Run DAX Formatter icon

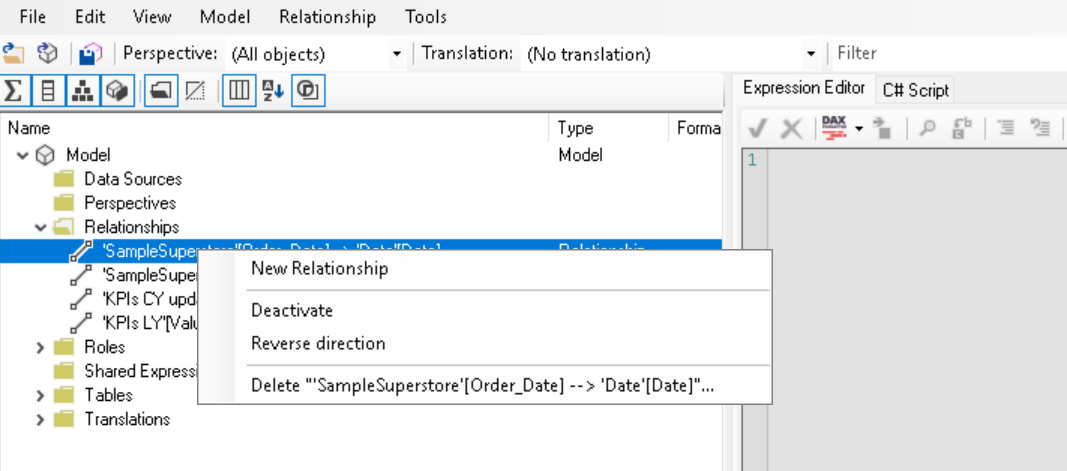pos(834,127)
